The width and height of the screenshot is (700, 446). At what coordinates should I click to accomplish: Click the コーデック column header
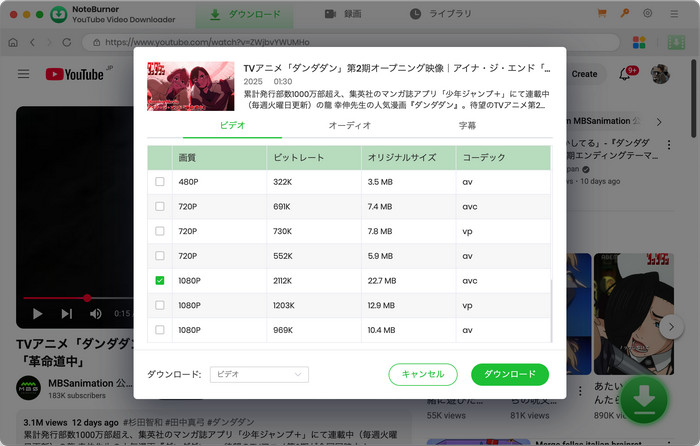coord(503,158)
